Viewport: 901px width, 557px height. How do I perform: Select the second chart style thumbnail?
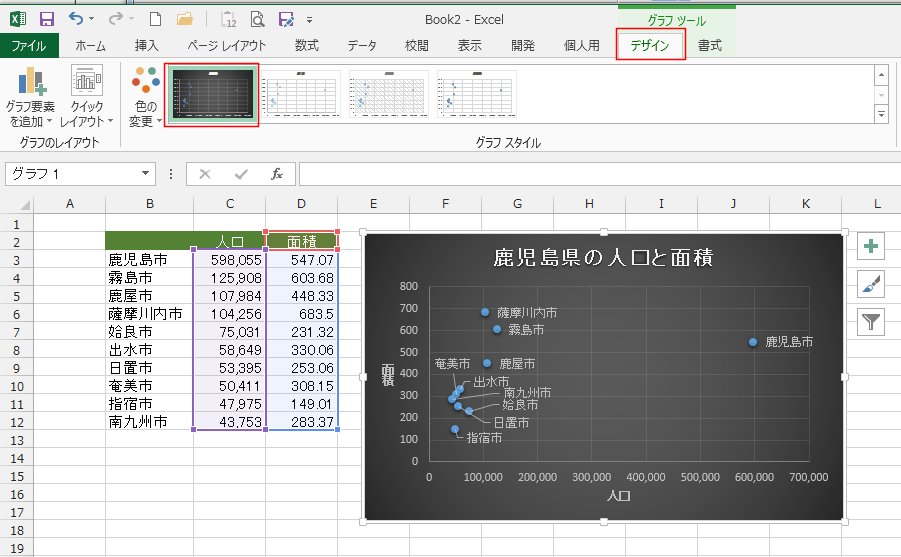(x=302, y=96)
